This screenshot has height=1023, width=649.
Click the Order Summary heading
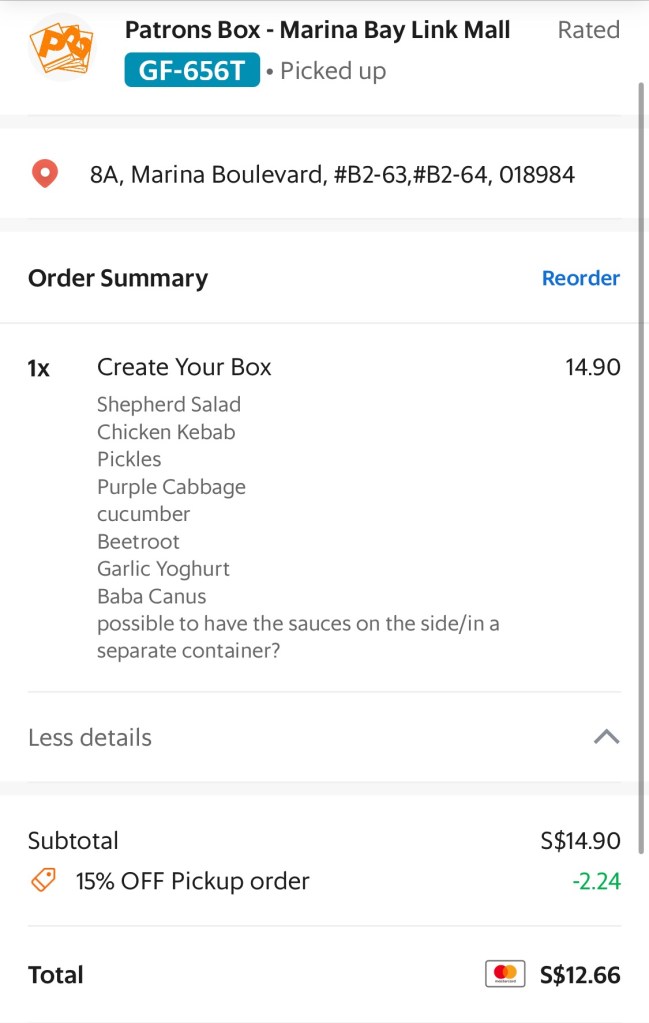tap(118, 278)
